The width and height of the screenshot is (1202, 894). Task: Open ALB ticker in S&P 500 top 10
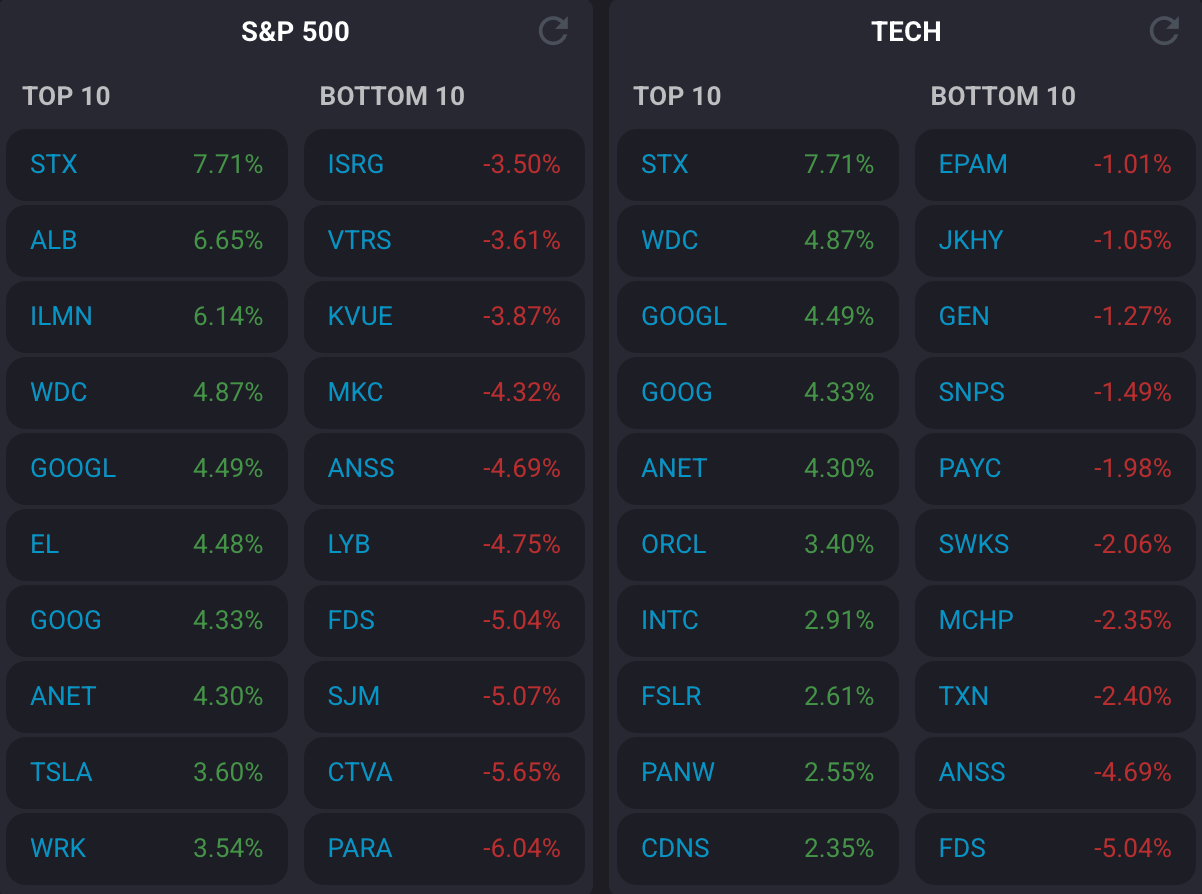(x=54, y=240)
